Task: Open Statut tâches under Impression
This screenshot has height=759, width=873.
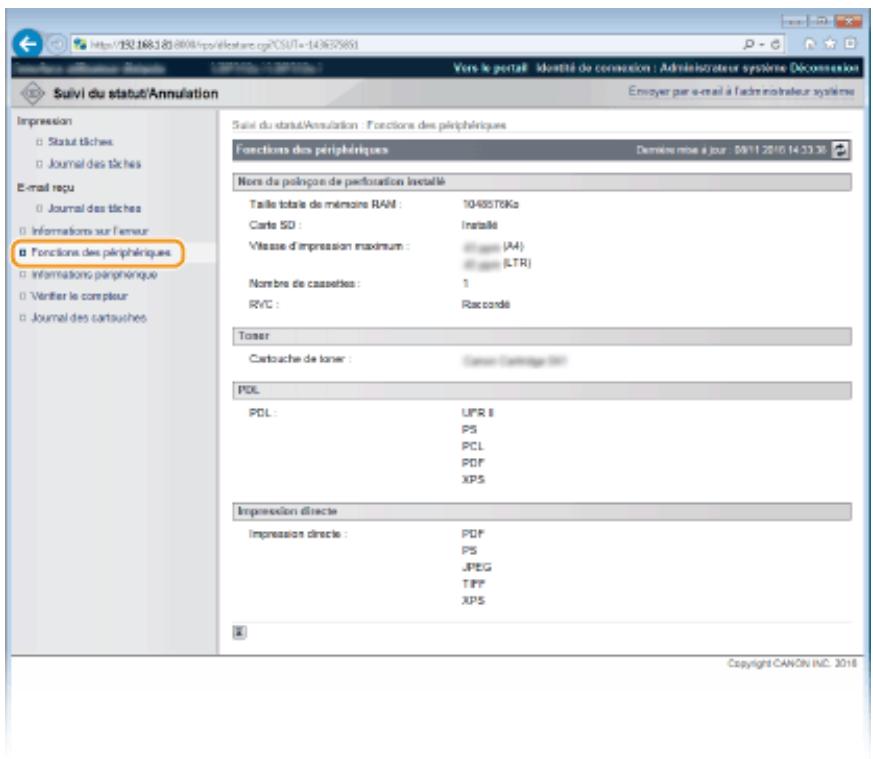Action: (x=80, y=141)
